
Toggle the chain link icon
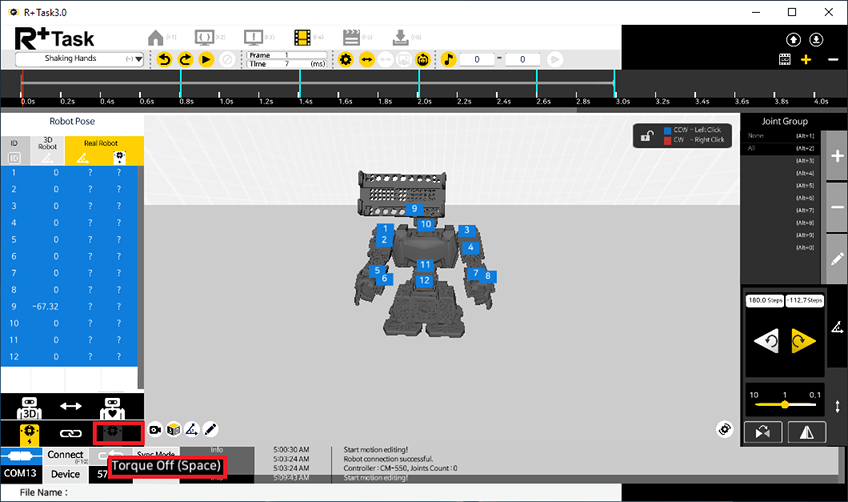pos(69,433)
